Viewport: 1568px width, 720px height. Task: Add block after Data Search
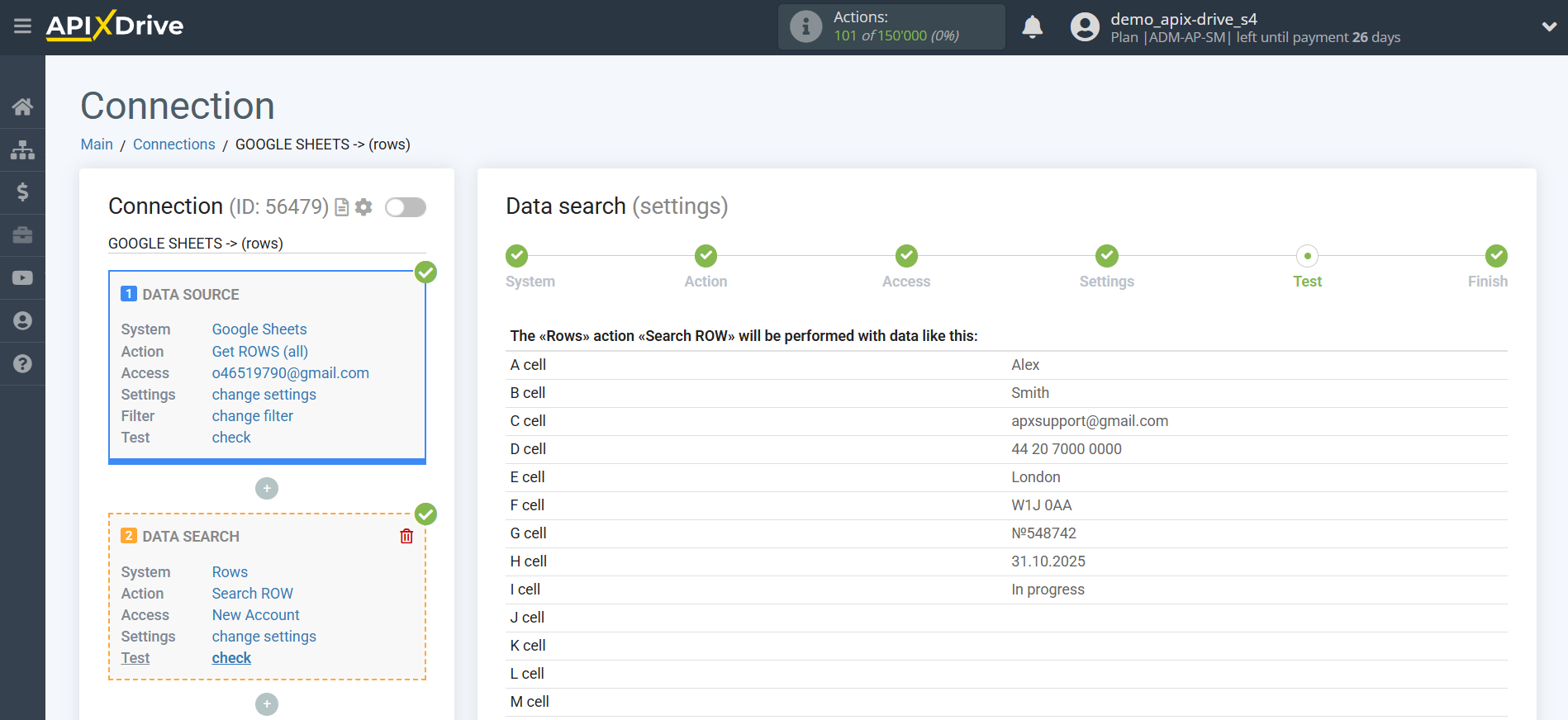click(x=267, y=704)
